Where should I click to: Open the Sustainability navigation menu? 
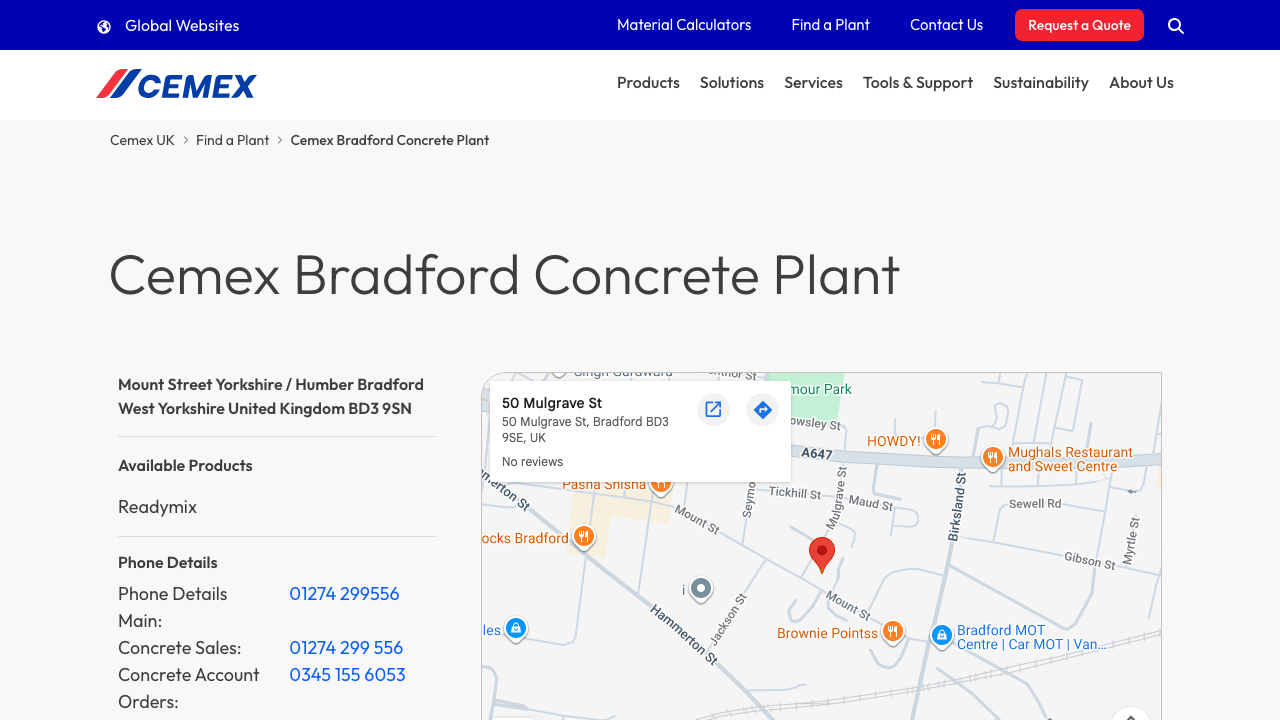(1041, 83)
